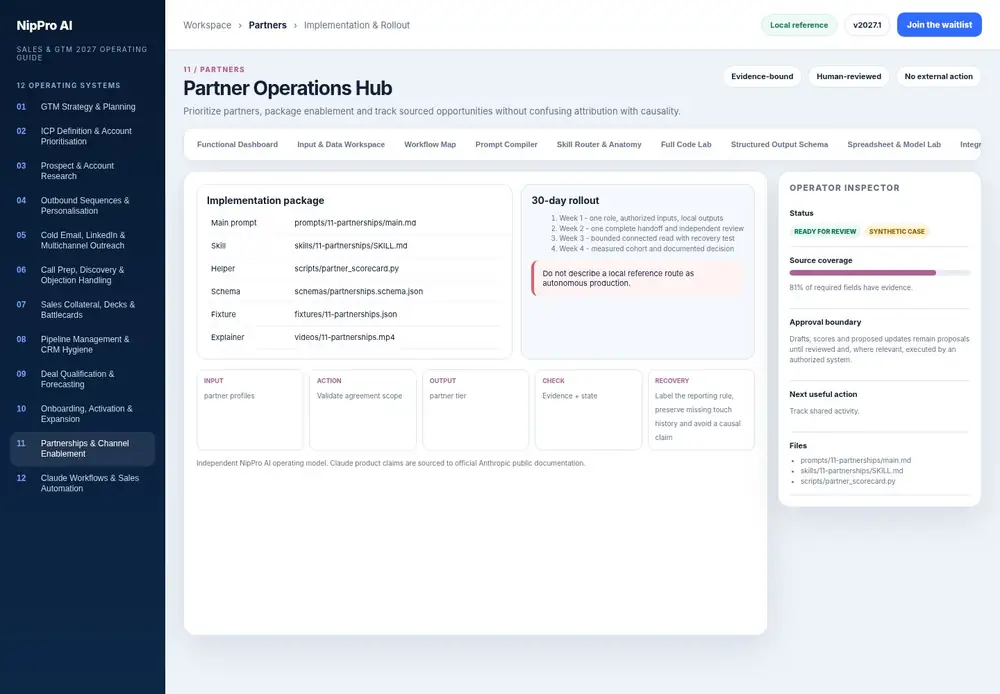Image resolution: width=1000 pixels, height=694 pixels.
Task: Click the CHECK Evidence + state card
Action: point(588,410)
